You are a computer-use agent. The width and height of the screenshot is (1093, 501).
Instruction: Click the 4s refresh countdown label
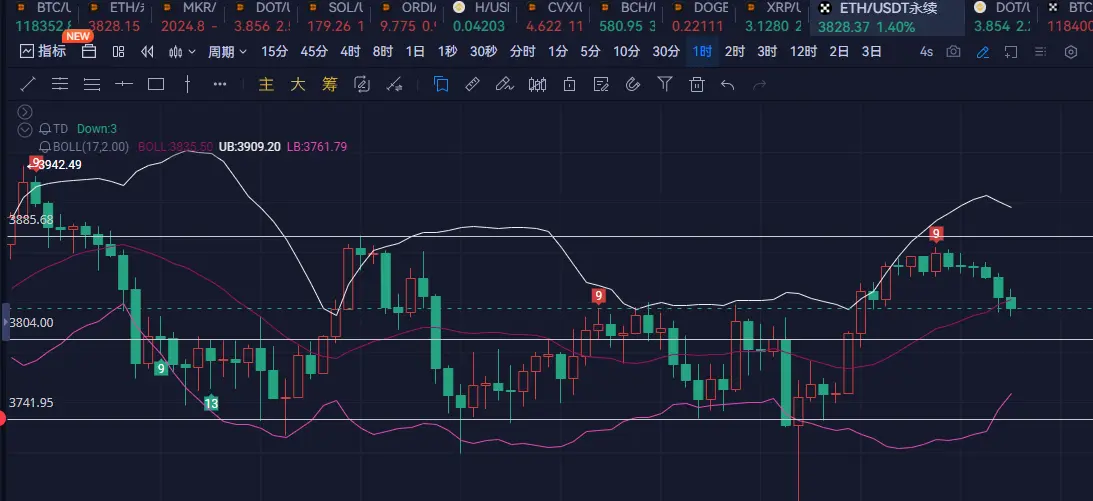click(x=926, y=52)
